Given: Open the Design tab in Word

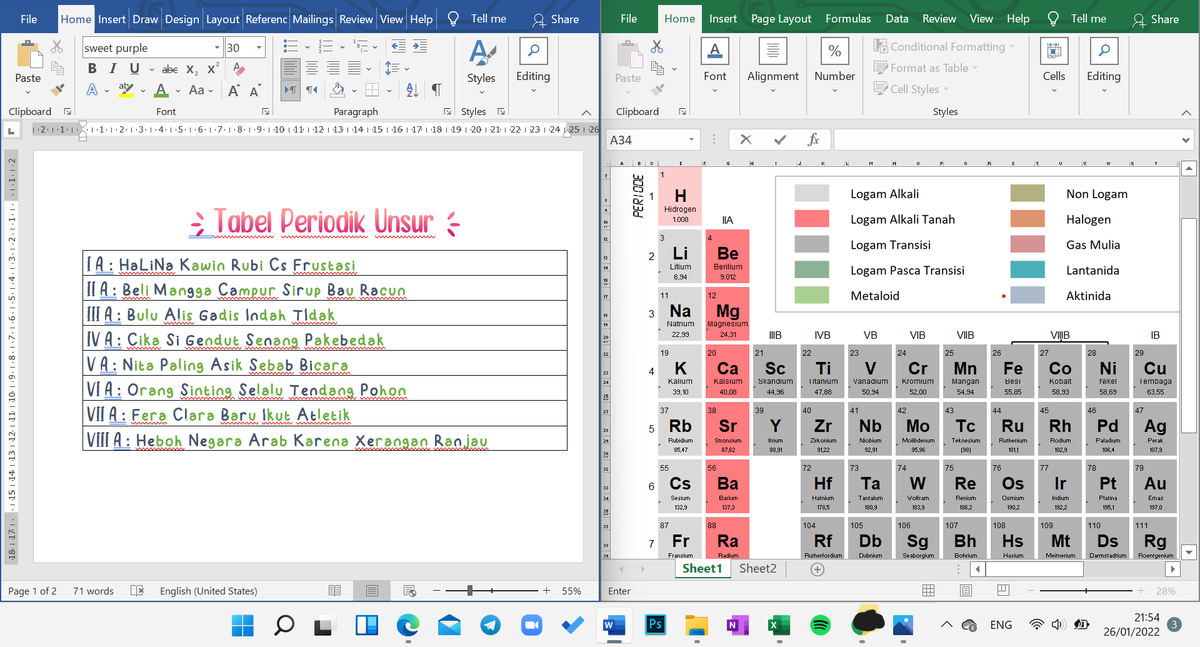Looking at the screenshot, I should (182, 19).
